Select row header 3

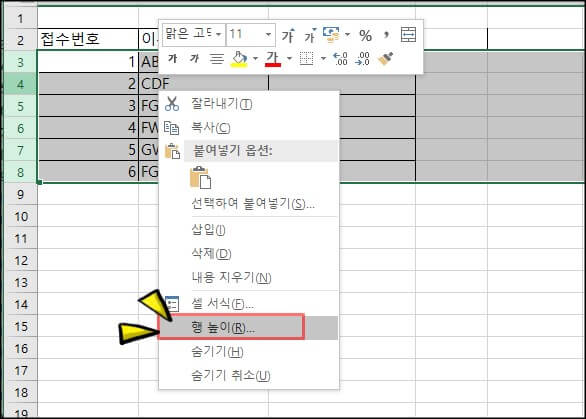pos(21,62)
